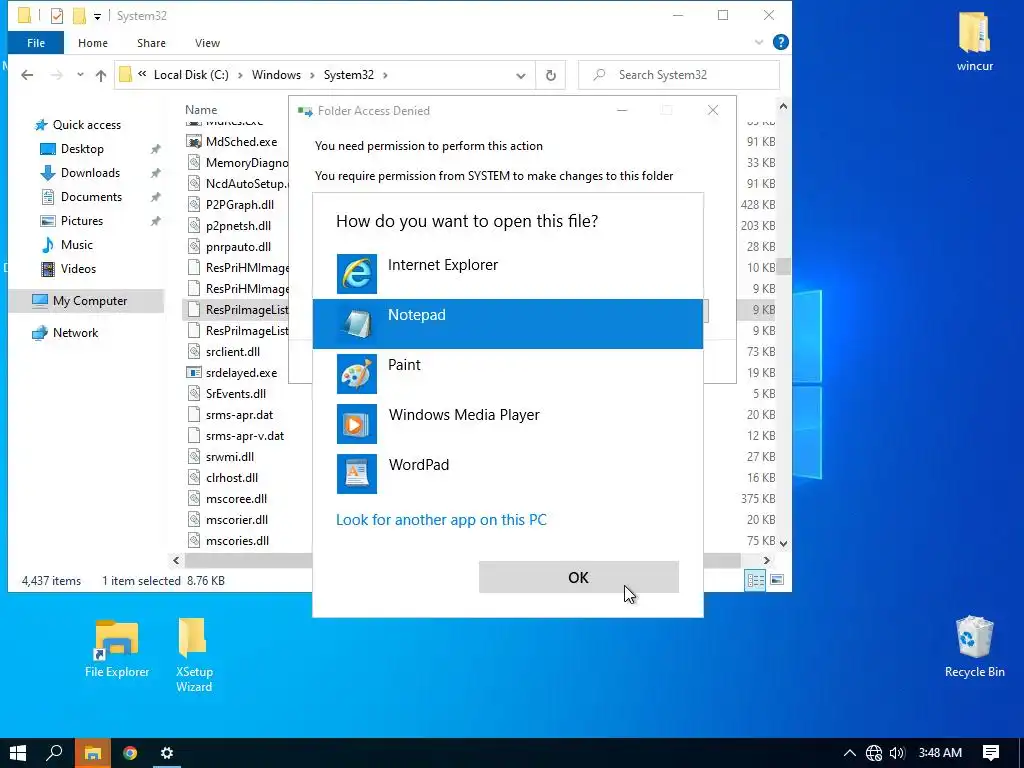The image size is (1024, 768).
Task: Switch to Details view layout icon
Action: [756, 581]
